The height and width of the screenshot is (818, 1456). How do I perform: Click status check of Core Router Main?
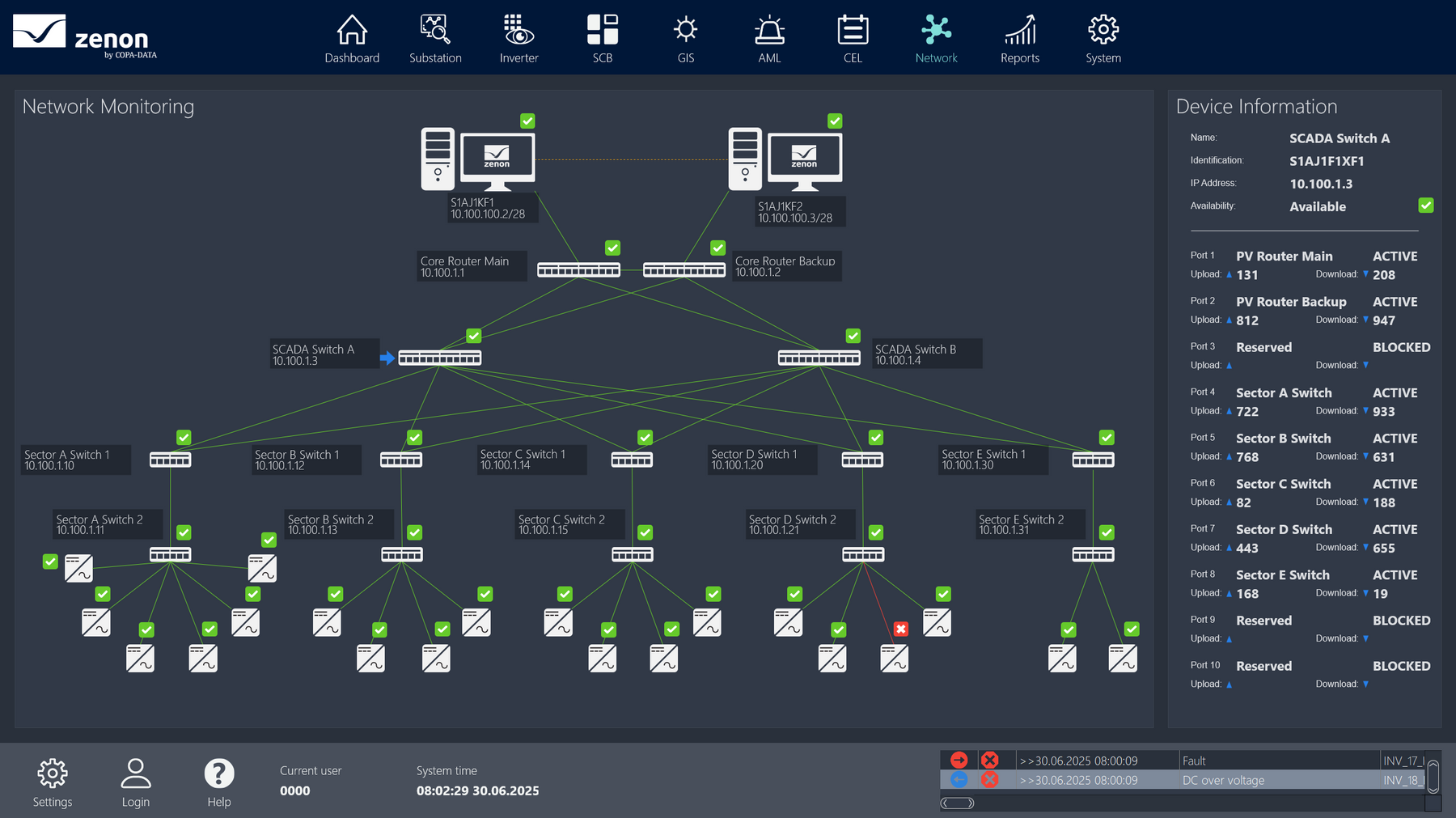pyautogui.click(x=613, y=248)
